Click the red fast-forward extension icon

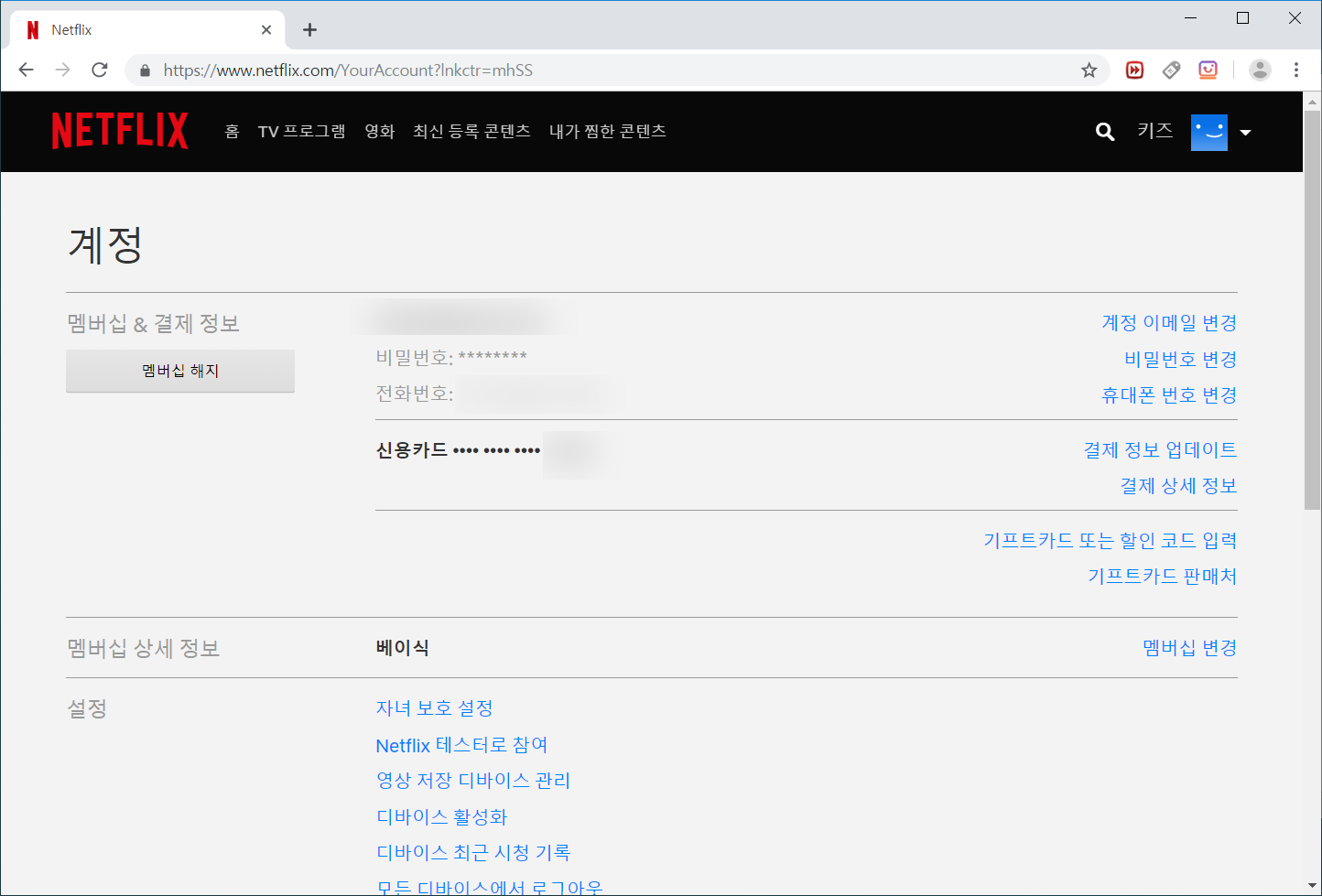(1134, 70)
